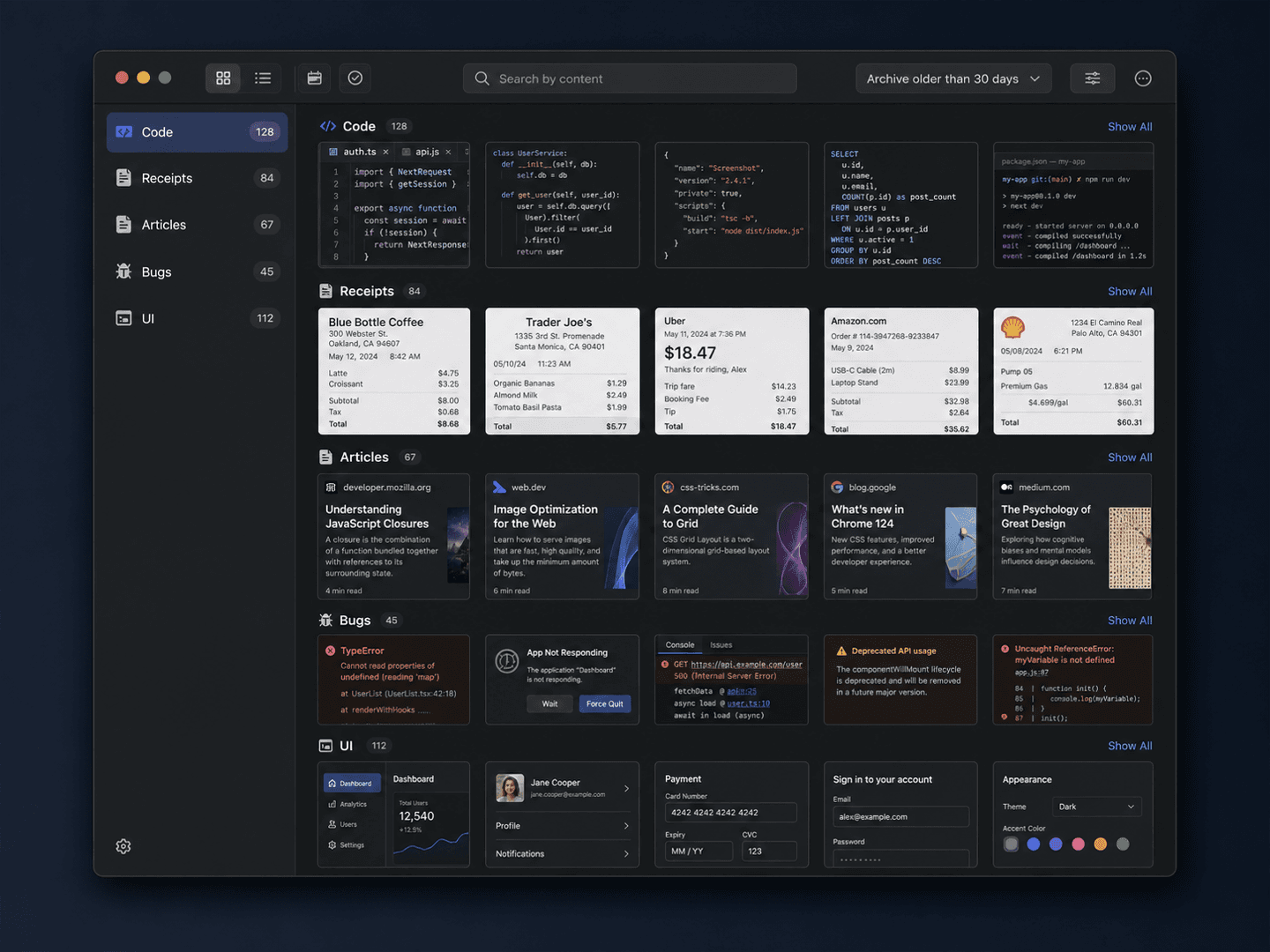The width and height of the screenshot is (1270, 952).
Task: Click the Shell logo on gas receipt
Action: pyautogui.click(x=1012, y=328)
